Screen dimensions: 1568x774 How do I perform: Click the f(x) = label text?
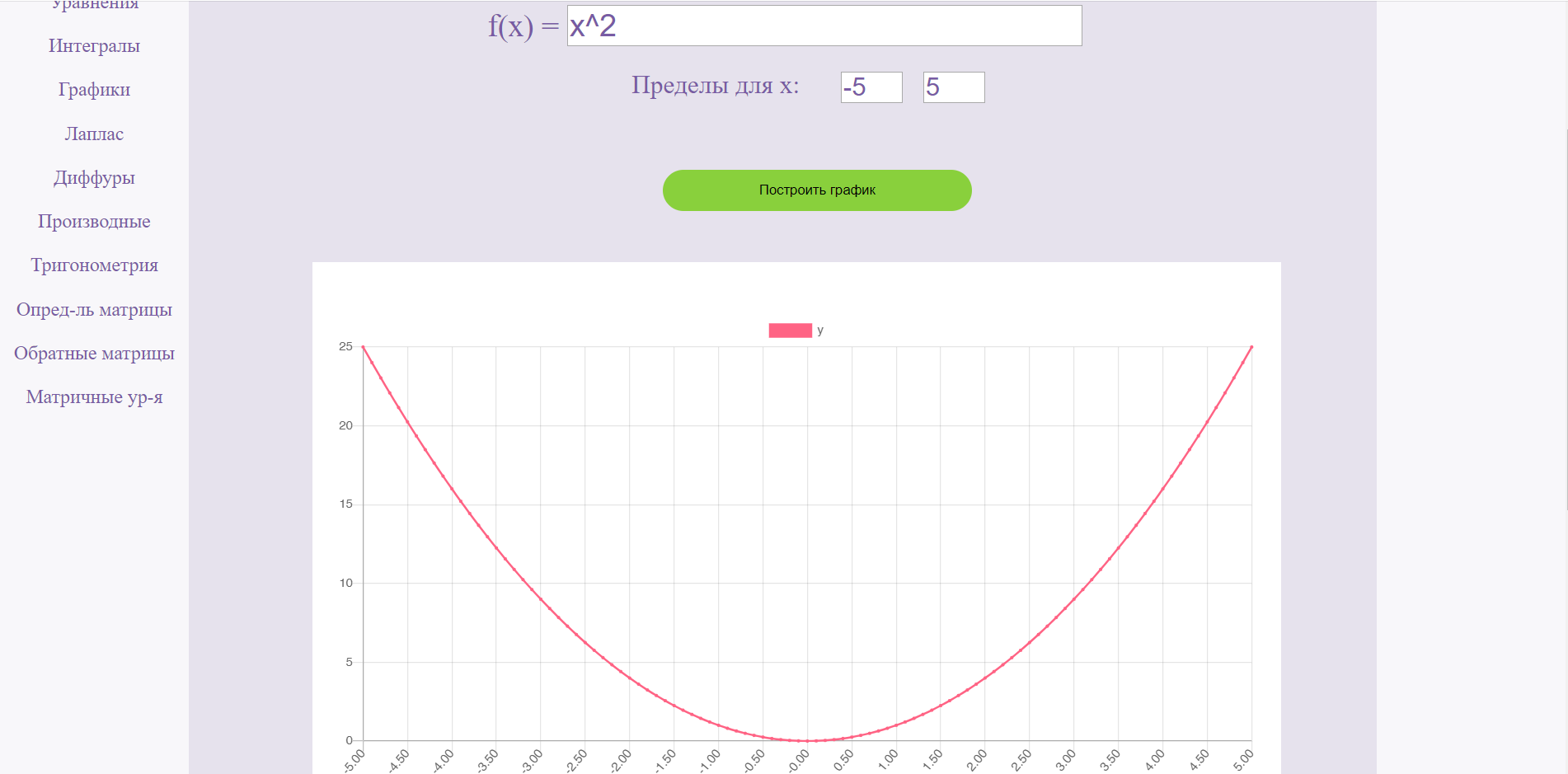click(523, 26)
